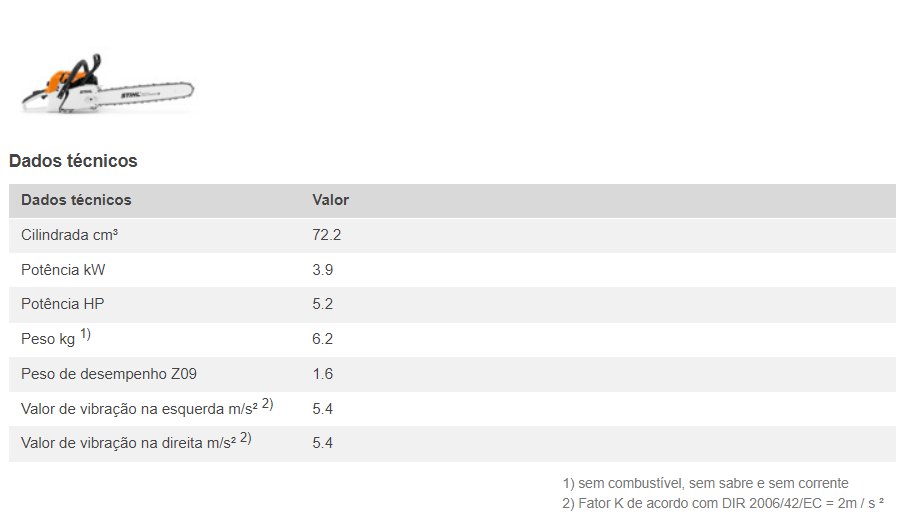Image resolution: width=905 pixels, height=520 pixels.
Task: Click the left vibration "esquerda" row label
Action: pyautogui.click(x=140, y=409)
